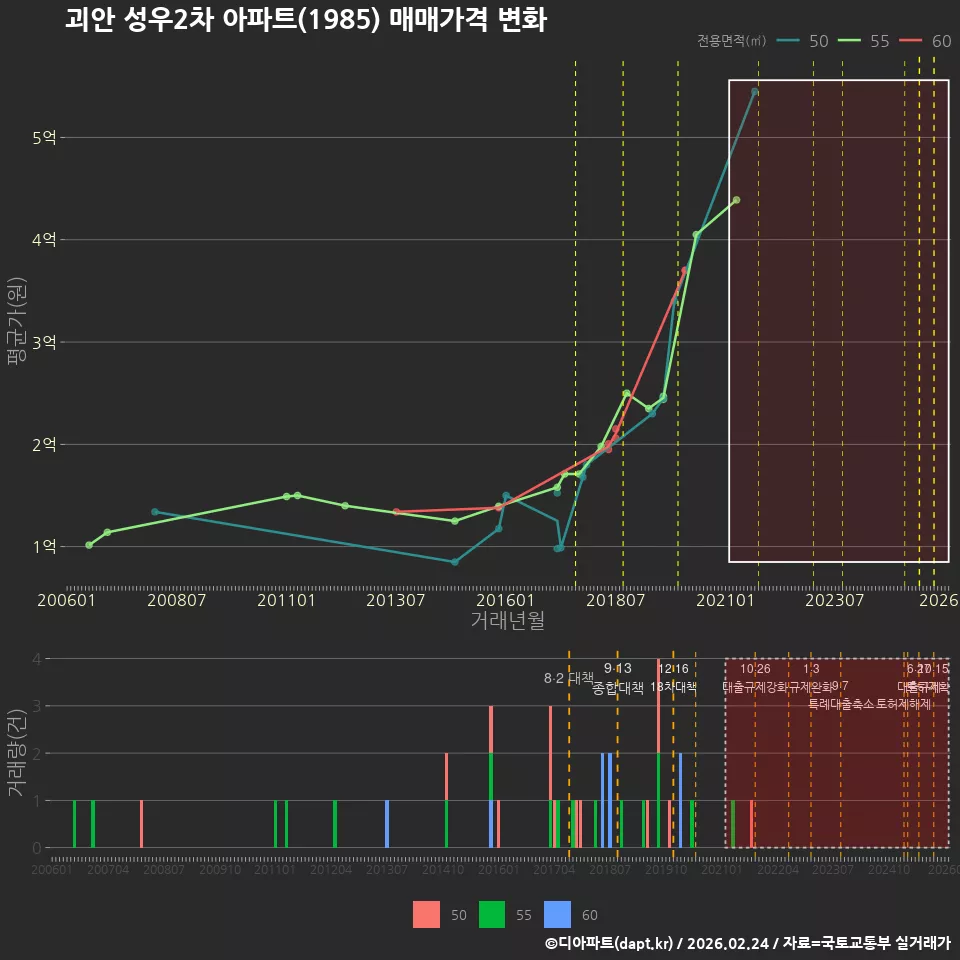Click the tallest bar reaching 4 in volume chart

[659, 753]
